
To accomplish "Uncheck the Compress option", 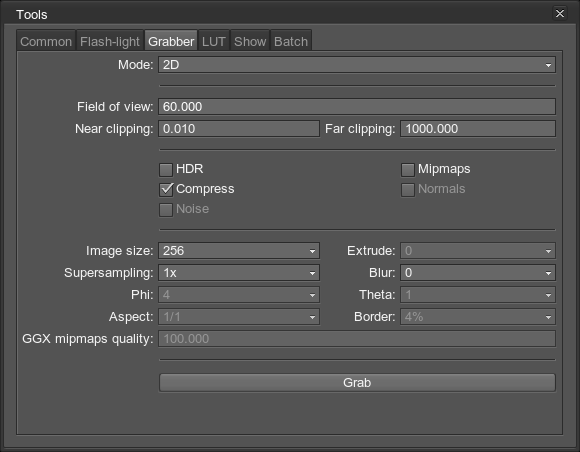I will [x=166, y=190].
